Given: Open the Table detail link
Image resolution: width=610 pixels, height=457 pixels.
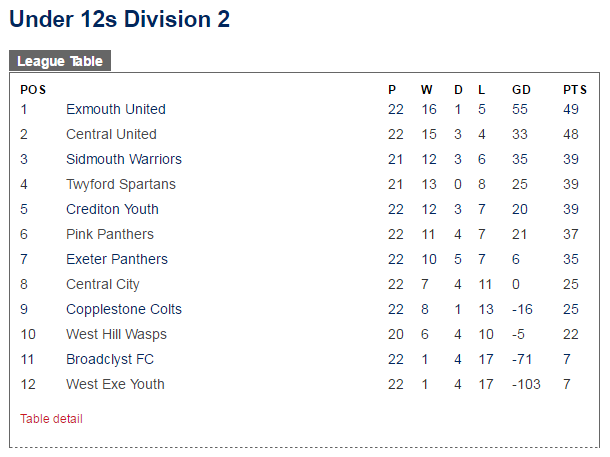Looking at the screenshot, I should [x=51, y=419].
